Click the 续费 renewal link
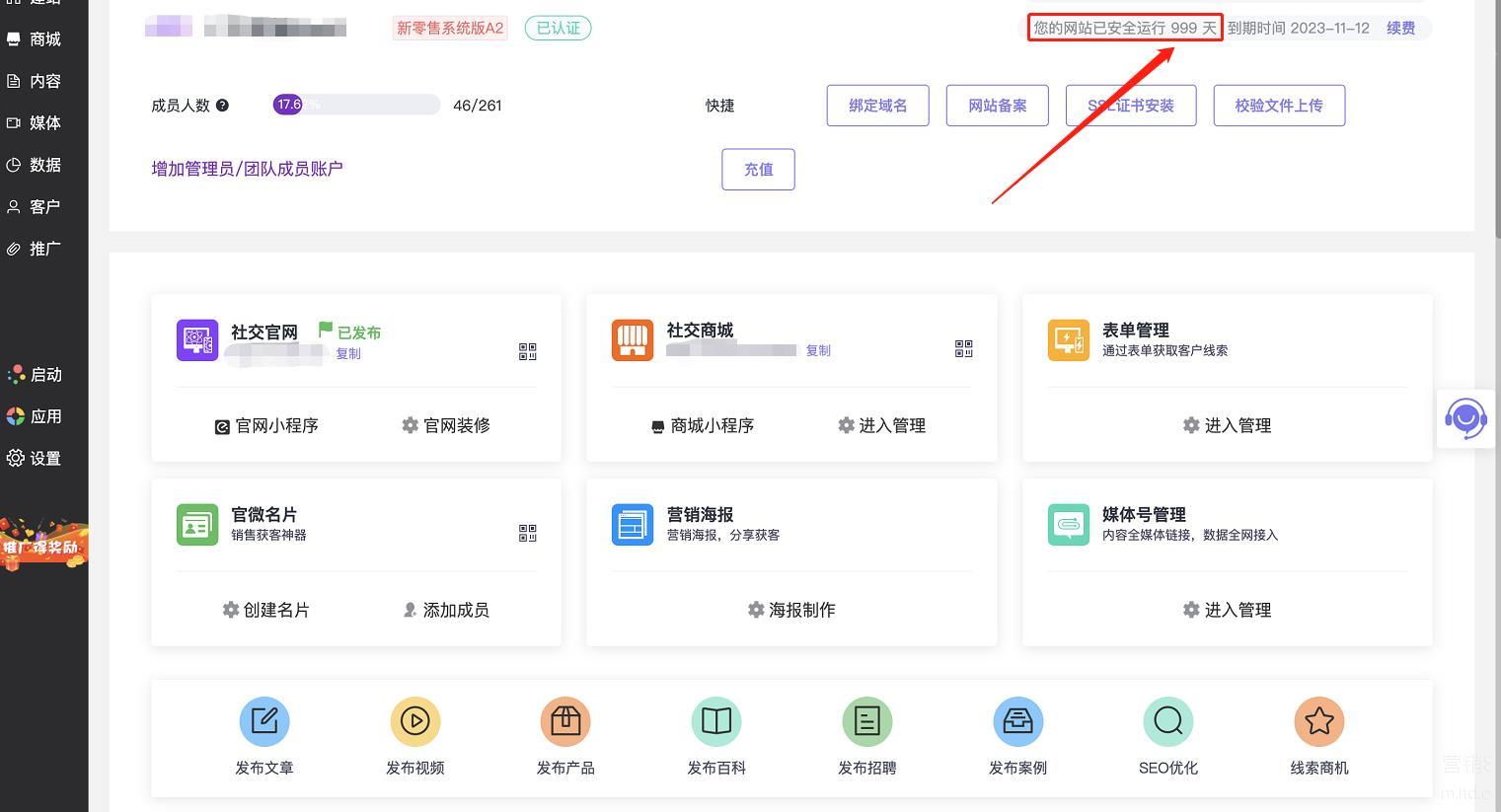Image resolution: width=1501 pixels, height=812 pixels. (x=1400, y=29)
